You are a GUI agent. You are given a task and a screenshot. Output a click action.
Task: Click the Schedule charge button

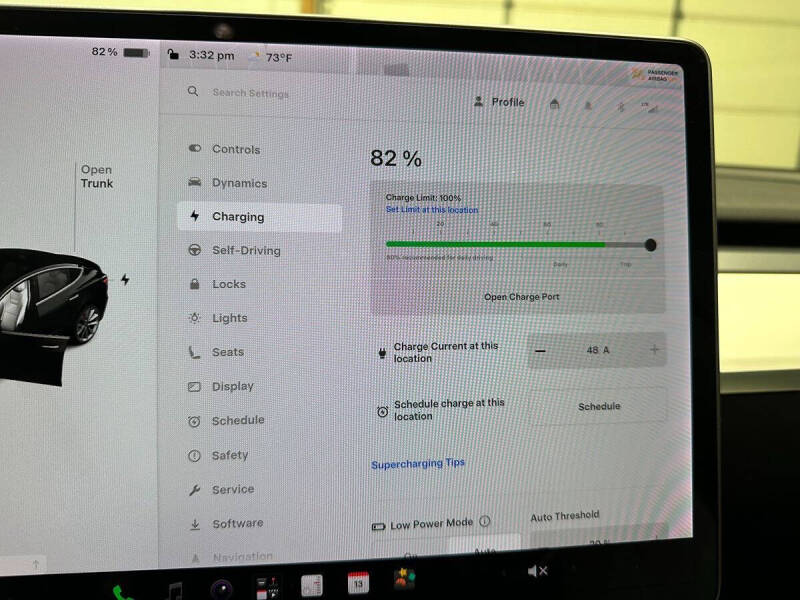coord(598,406)
